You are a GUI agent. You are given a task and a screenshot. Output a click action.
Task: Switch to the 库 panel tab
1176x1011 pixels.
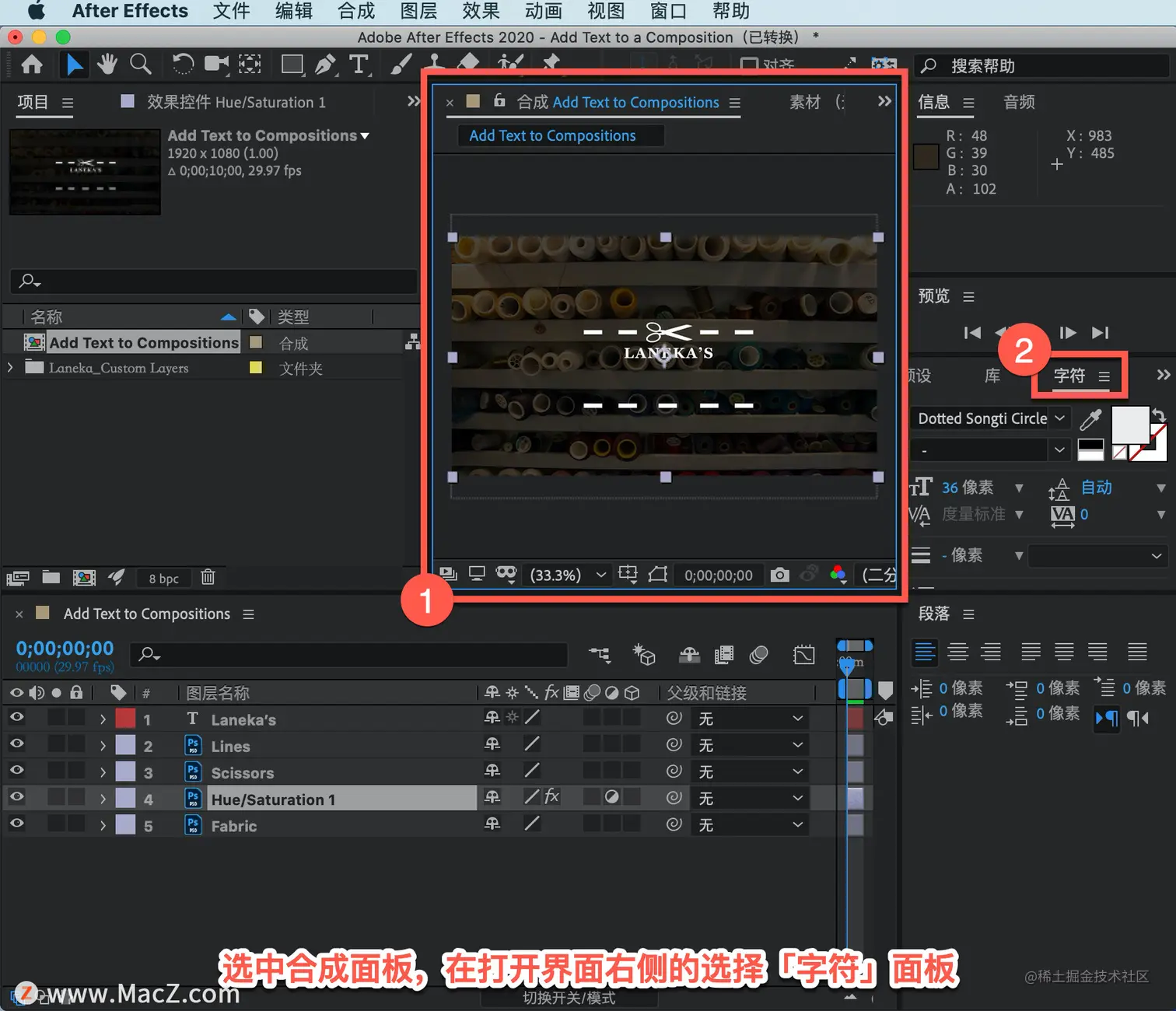992,376
